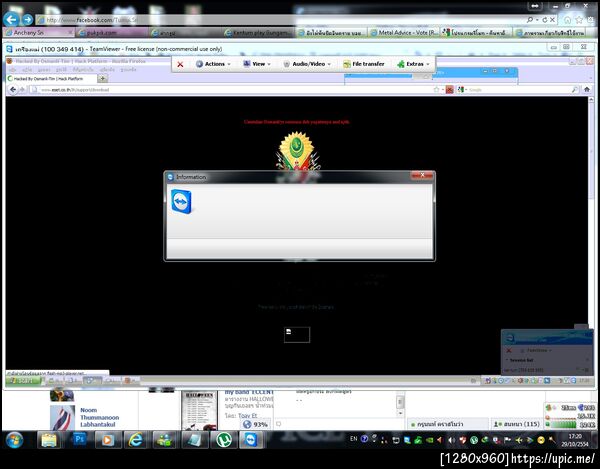Focus the remote Firefox URL bar
This screenshot has height=469, width=600.
pos(233,90)
